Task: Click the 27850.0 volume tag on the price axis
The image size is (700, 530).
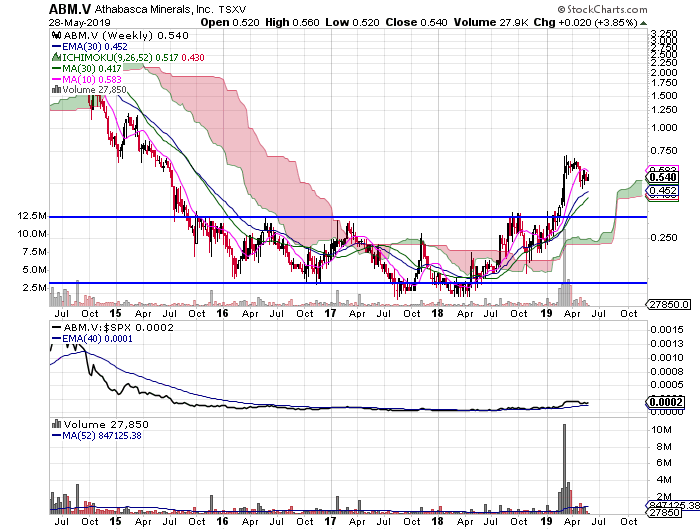Action: tap(669, 305)
